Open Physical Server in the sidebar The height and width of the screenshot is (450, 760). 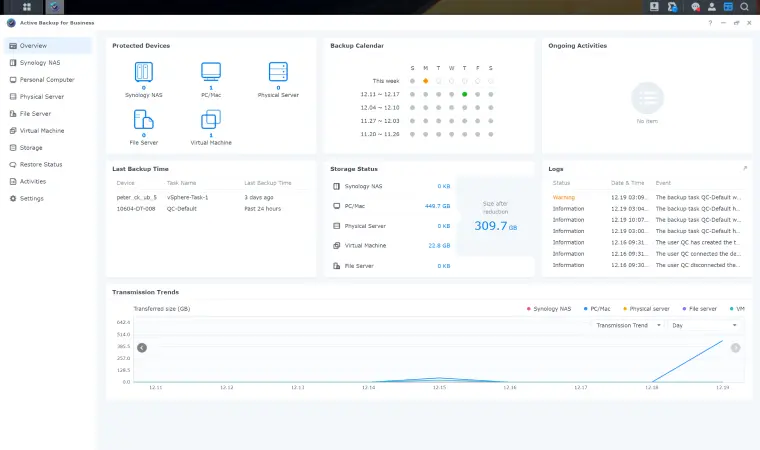click(48, 96)
